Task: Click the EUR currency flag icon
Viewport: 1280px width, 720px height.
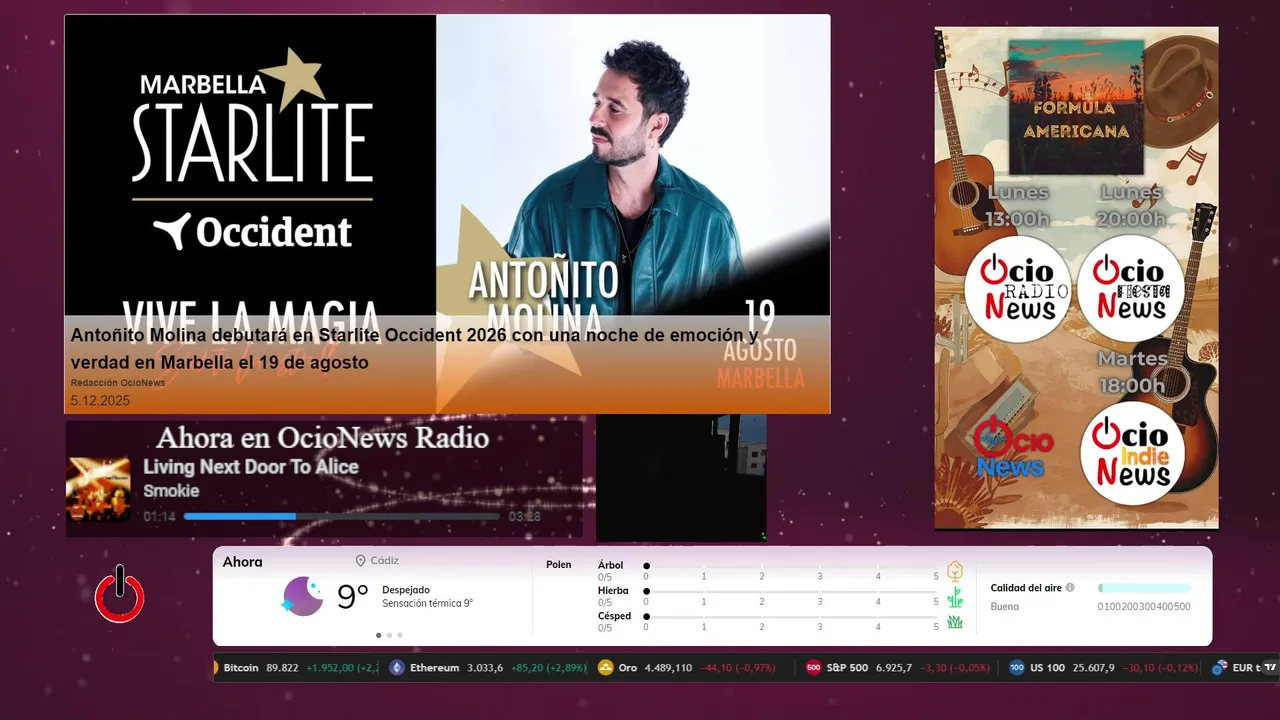Action: pyautogui.click(x=1219, y=667)
